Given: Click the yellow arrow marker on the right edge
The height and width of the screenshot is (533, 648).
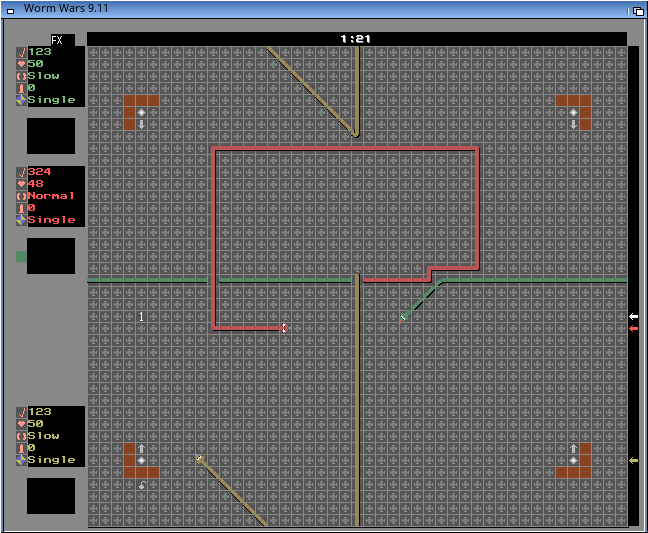Looking at the screenshot, I should click(x=633, y=460).
